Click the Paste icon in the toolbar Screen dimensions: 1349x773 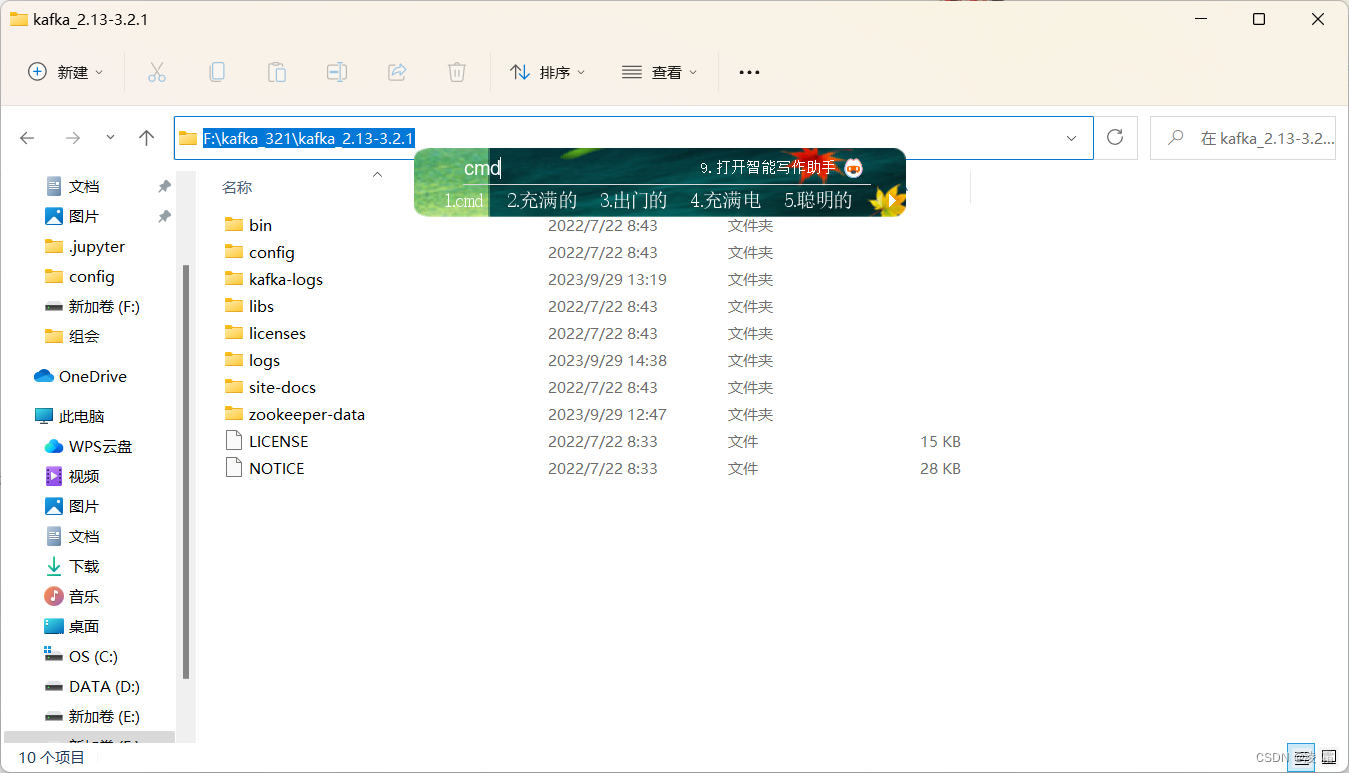[x=276, y=71]
